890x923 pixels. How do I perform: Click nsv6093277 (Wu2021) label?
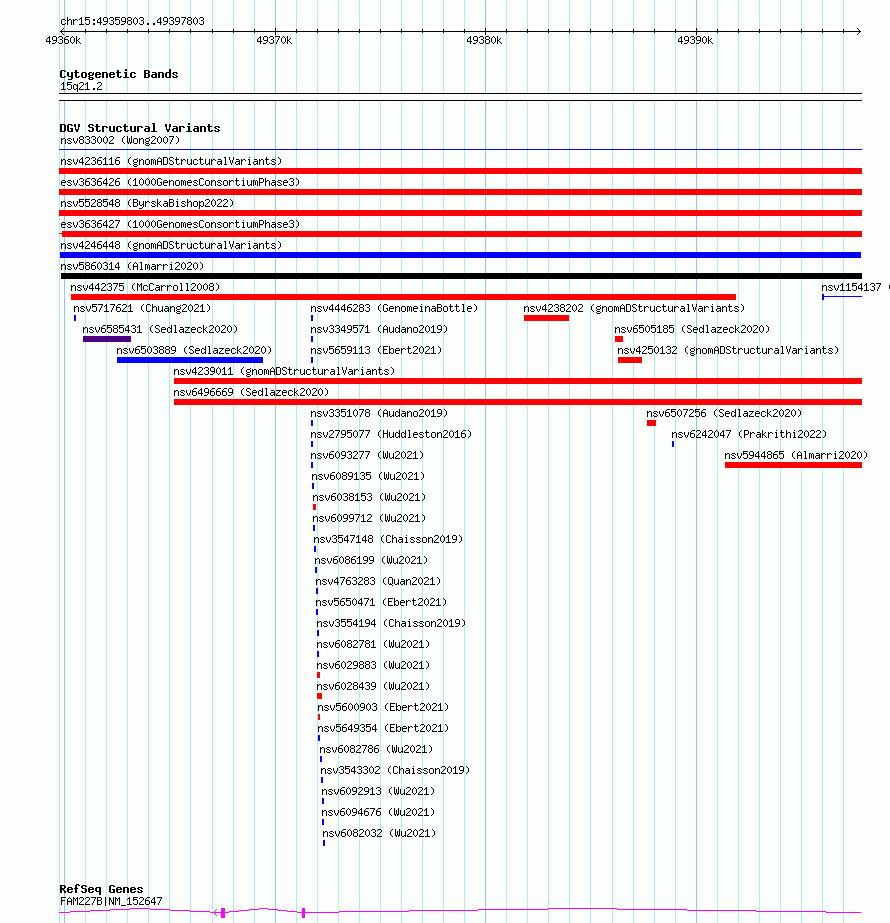click(x=367, y=455)
